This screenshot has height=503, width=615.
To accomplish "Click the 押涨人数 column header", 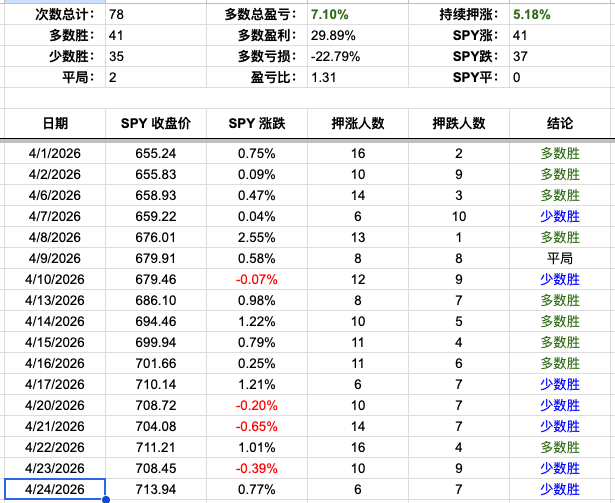I will click(x=358, y=123).
